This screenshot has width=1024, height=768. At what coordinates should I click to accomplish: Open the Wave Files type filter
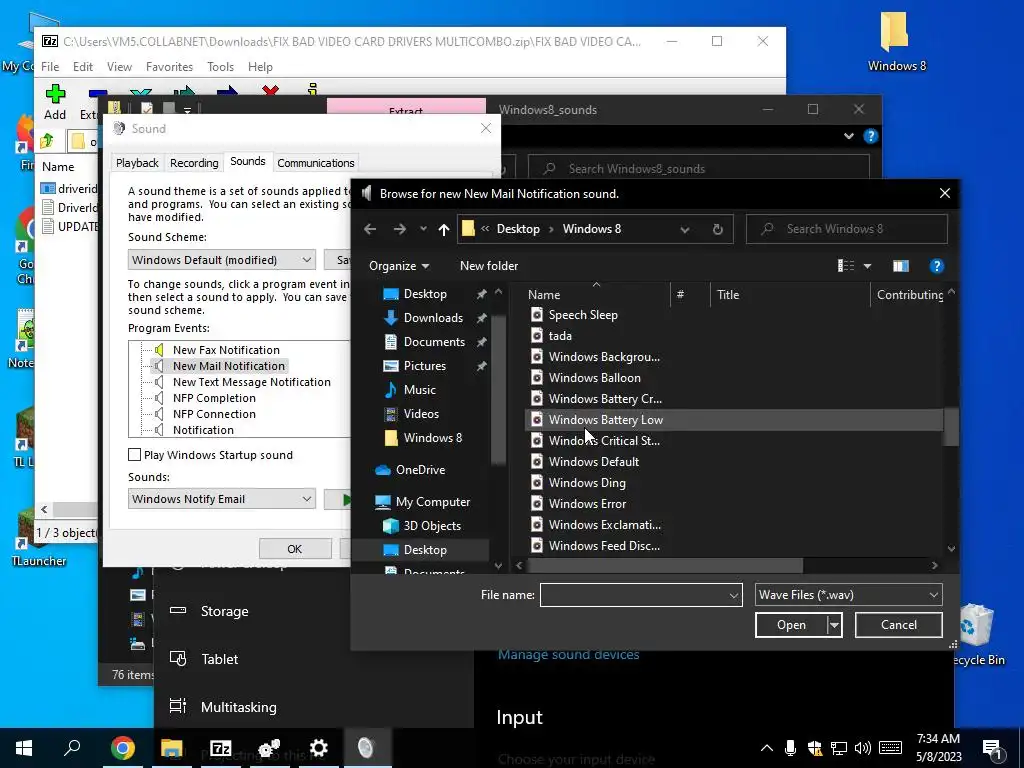tap(848, 595)
